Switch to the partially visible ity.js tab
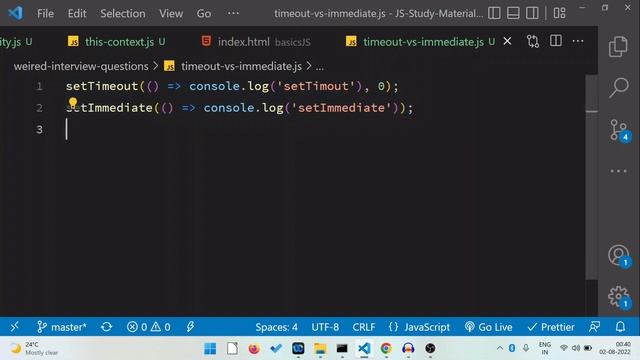 (x=16, y=42)
